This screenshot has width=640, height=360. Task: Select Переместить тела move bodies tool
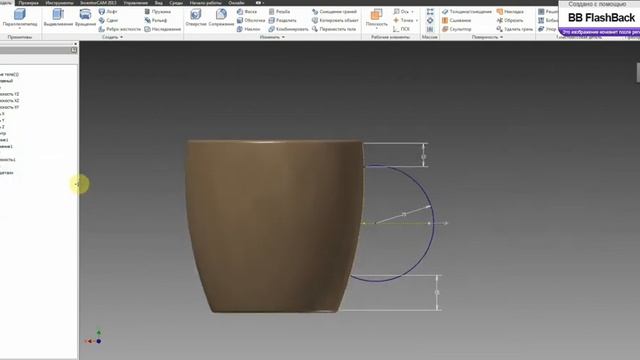335,29
